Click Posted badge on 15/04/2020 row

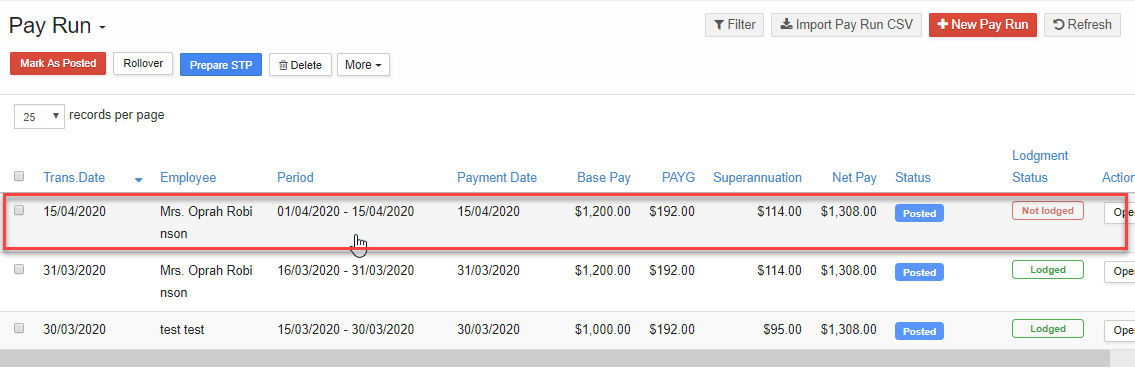[x=919, y=213]
